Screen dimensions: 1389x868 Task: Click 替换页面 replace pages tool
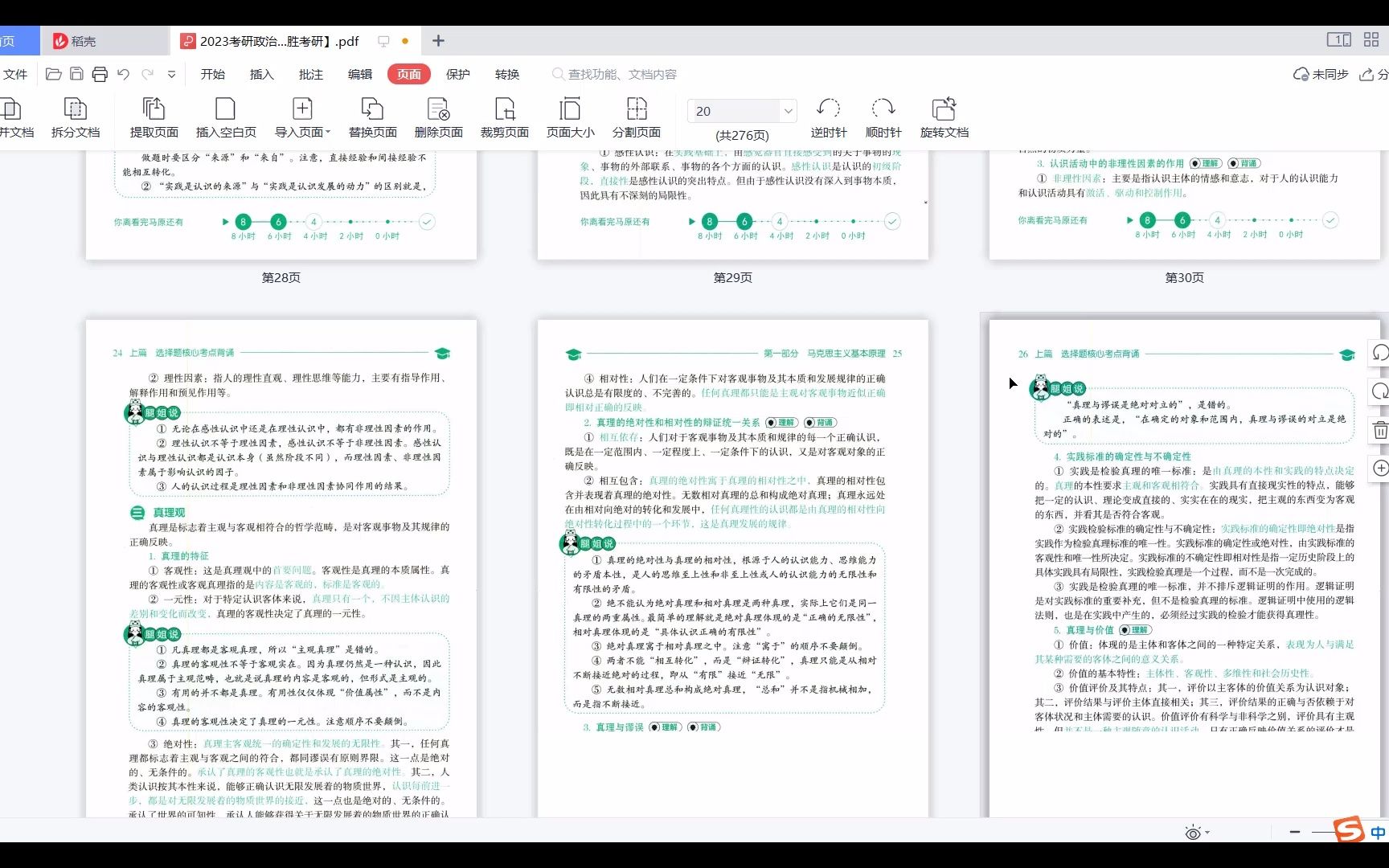372,117
